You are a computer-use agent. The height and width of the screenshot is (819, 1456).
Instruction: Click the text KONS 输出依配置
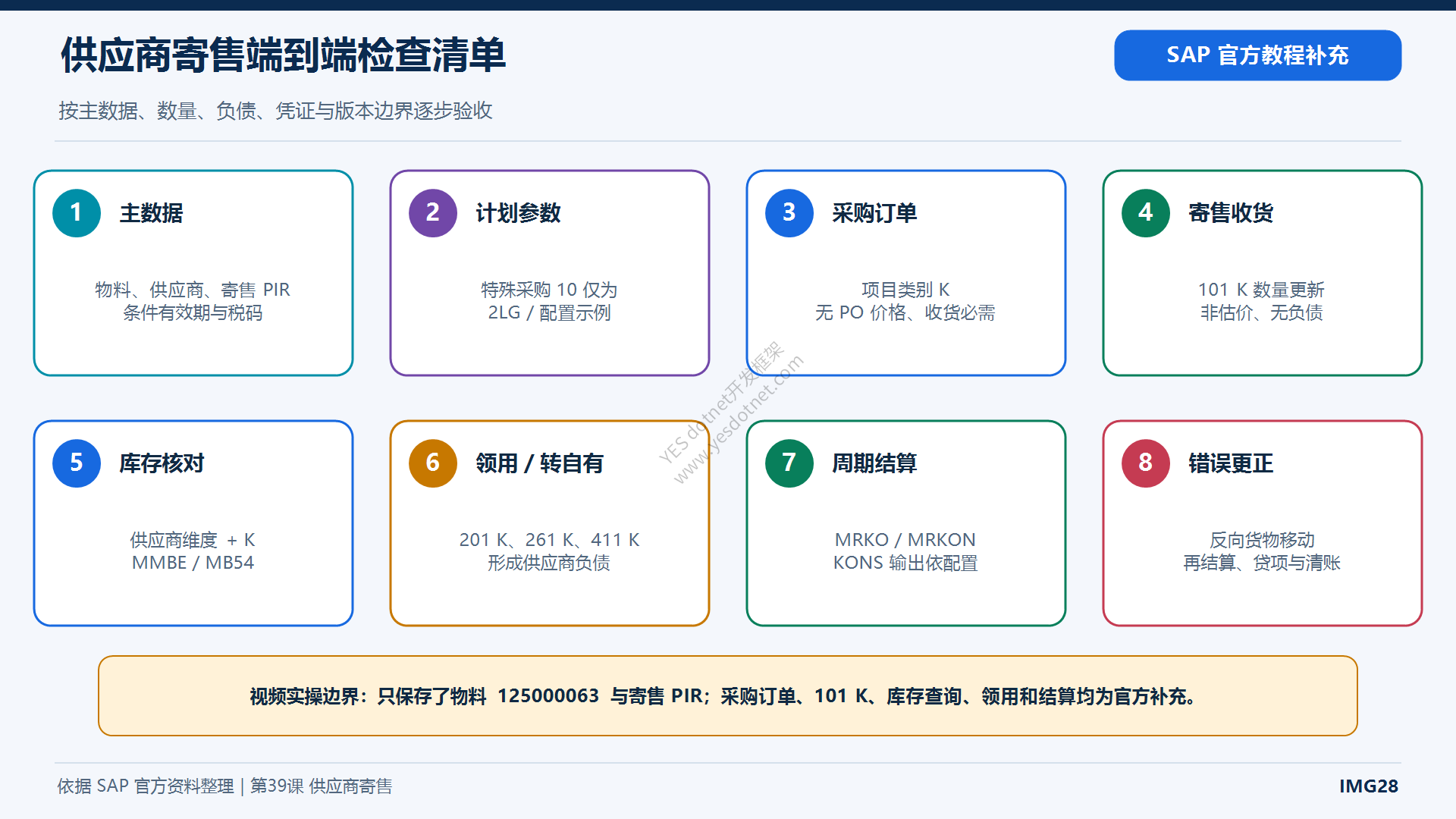pyautogui.click(x=905, y=563)
